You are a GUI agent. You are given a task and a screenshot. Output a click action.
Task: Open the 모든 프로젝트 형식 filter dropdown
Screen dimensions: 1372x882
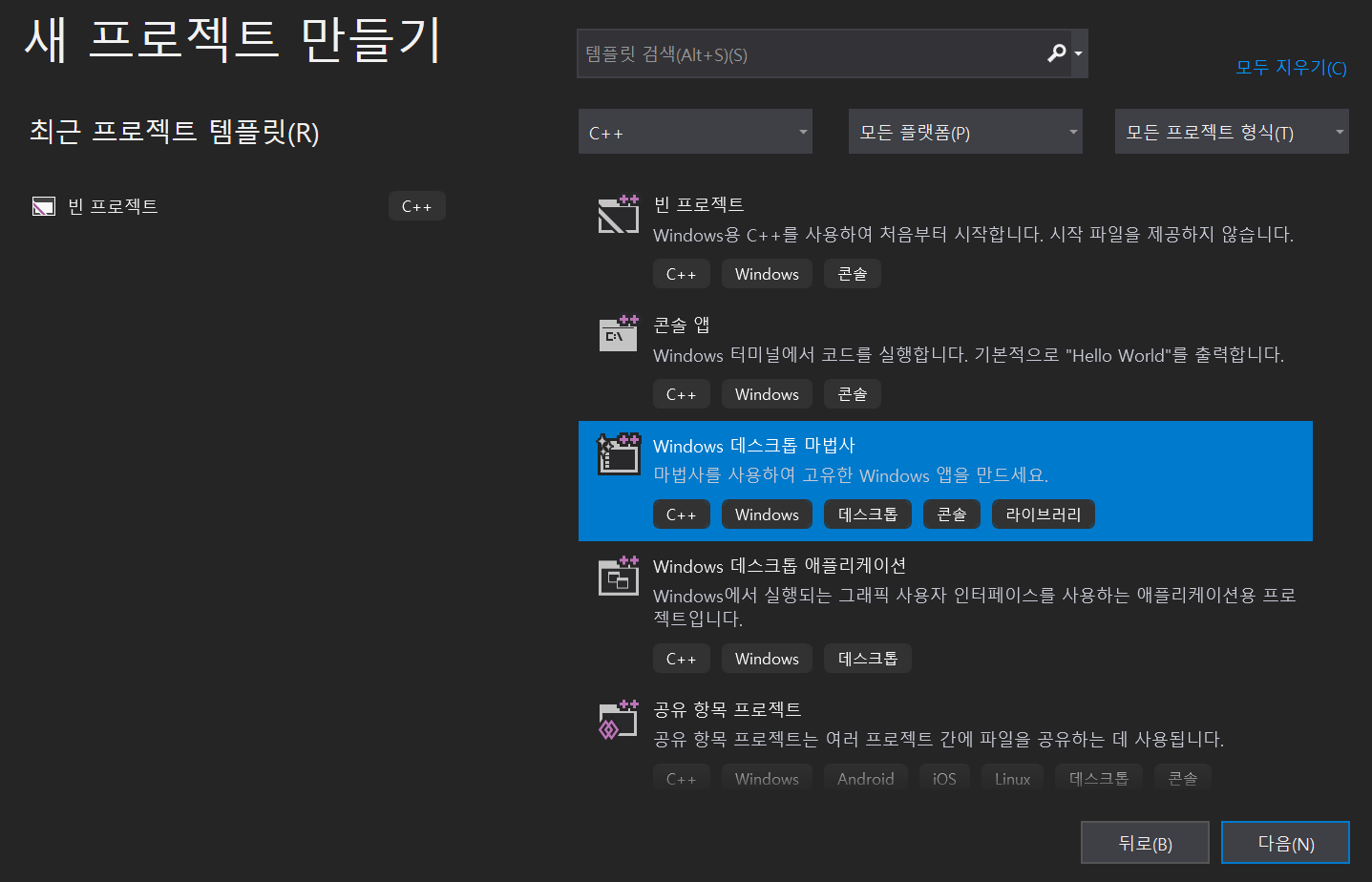point(1232,132)
